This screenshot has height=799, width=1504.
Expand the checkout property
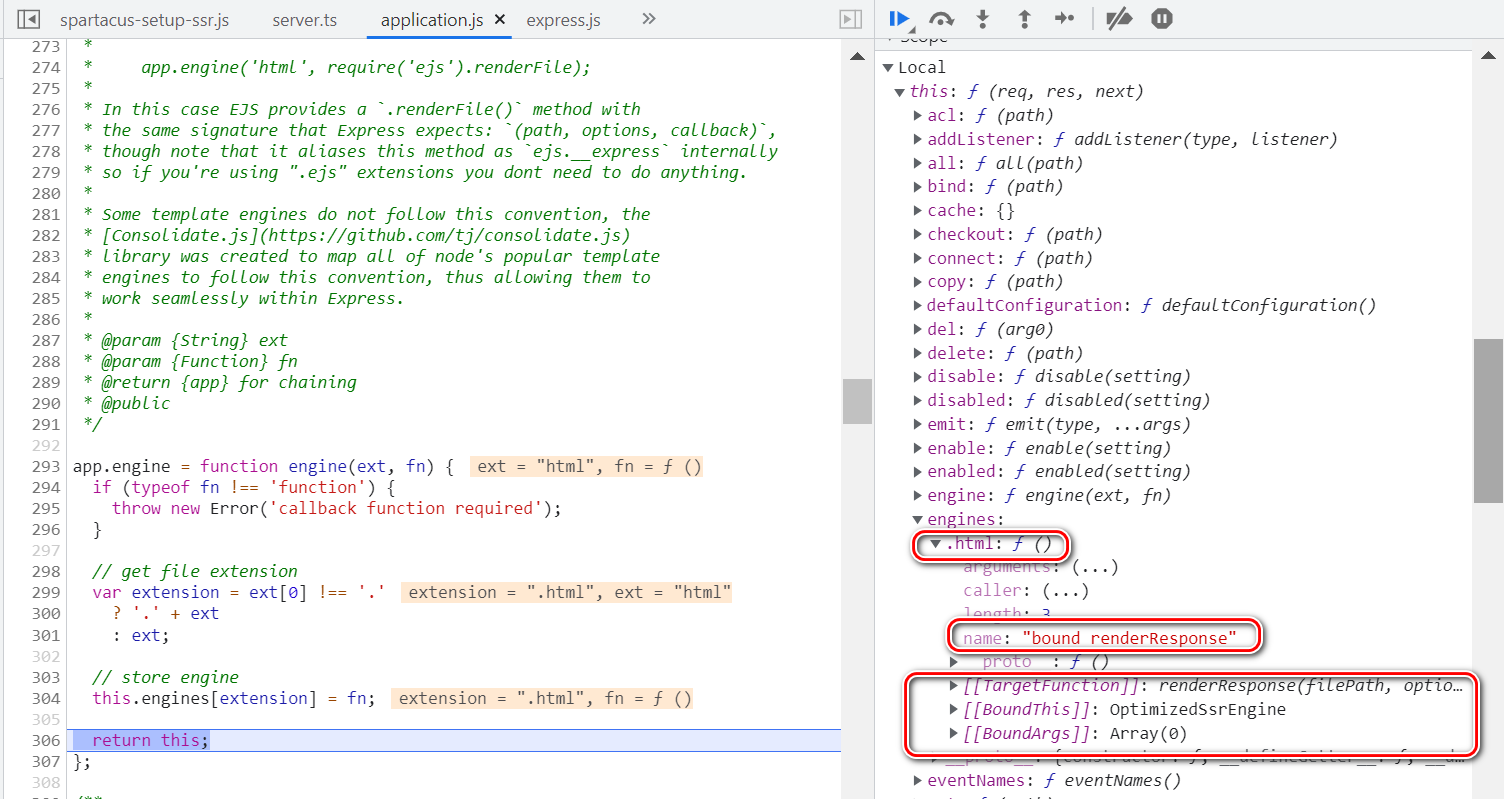click(x=917, y=234)
